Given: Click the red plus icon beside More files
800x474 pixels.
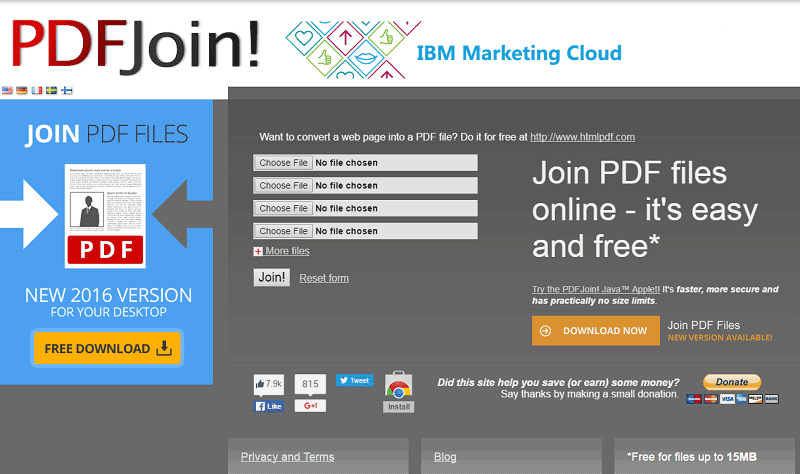Looking at the screenshot, I should [258, 252].
